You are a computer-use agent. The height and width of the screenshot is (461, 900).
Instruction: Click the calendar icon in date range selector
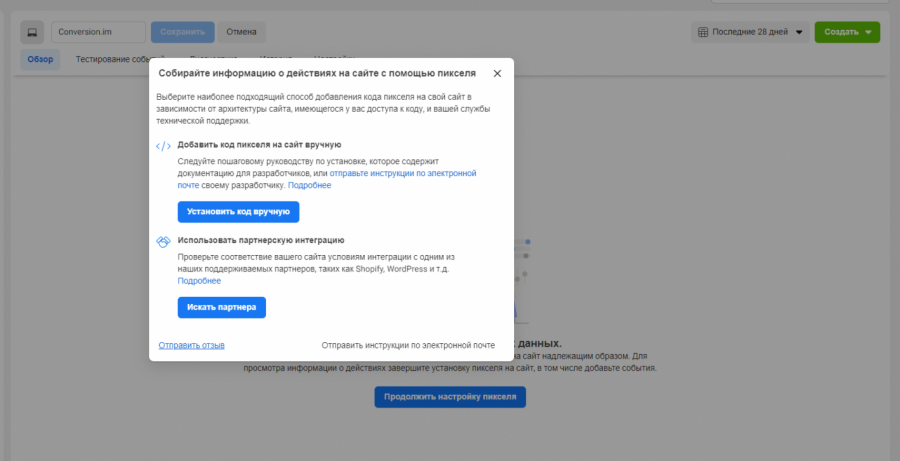coord(703,32)
